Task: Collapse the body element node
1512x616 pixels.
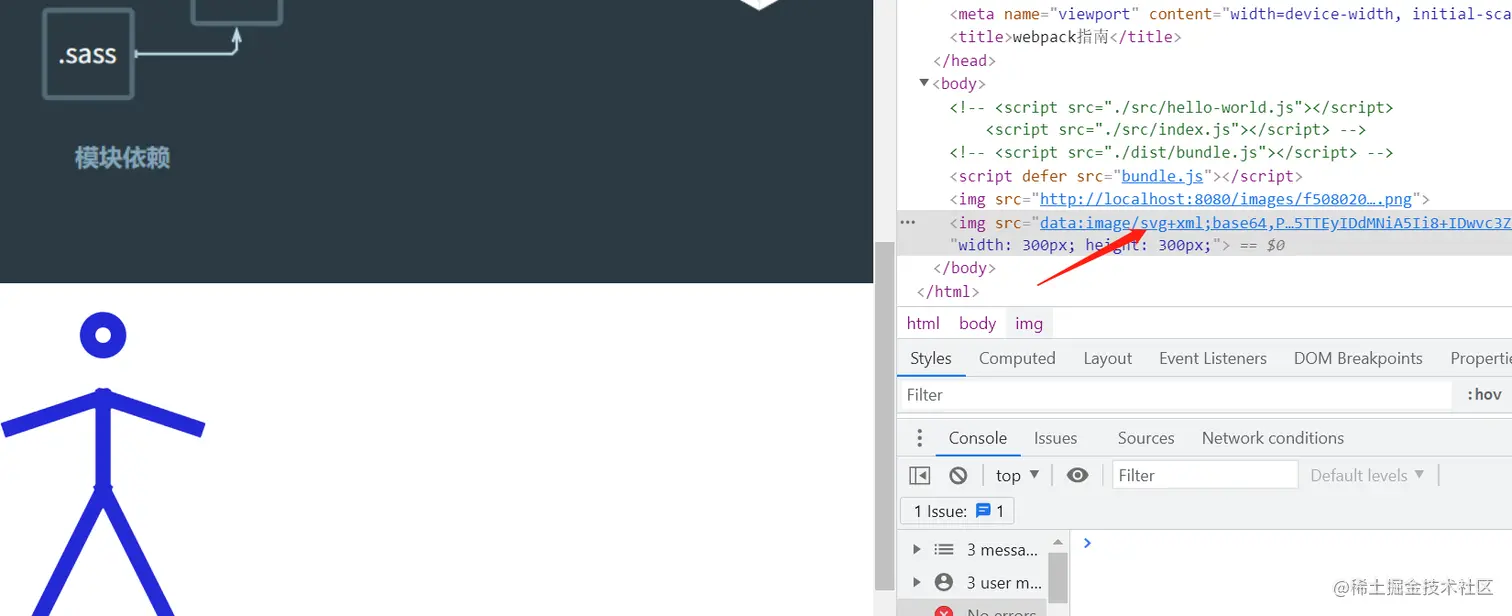Action: pyautogui.click(x=924, y=83)
